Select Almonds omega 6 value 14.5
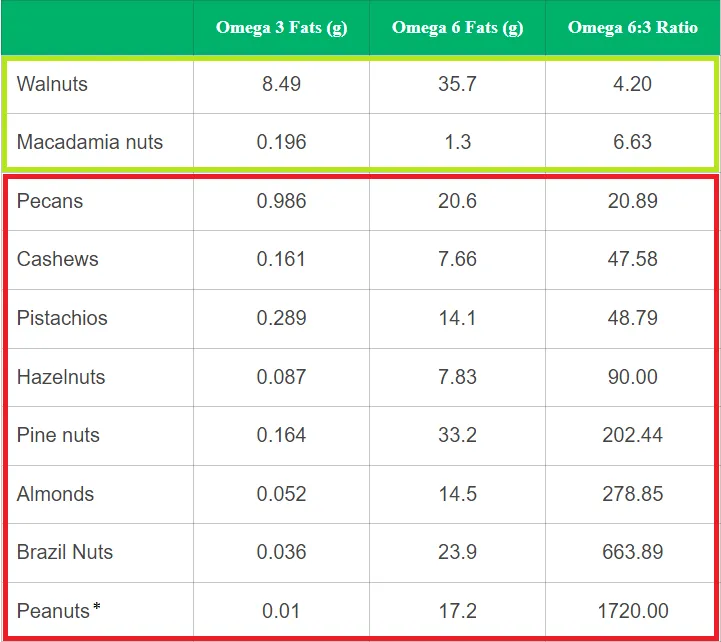 pos(457,494)
